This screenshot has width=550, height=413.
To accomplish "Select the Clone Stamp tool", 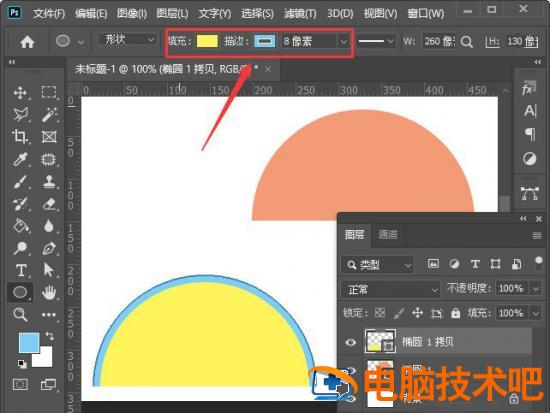I will pos(49,182).
